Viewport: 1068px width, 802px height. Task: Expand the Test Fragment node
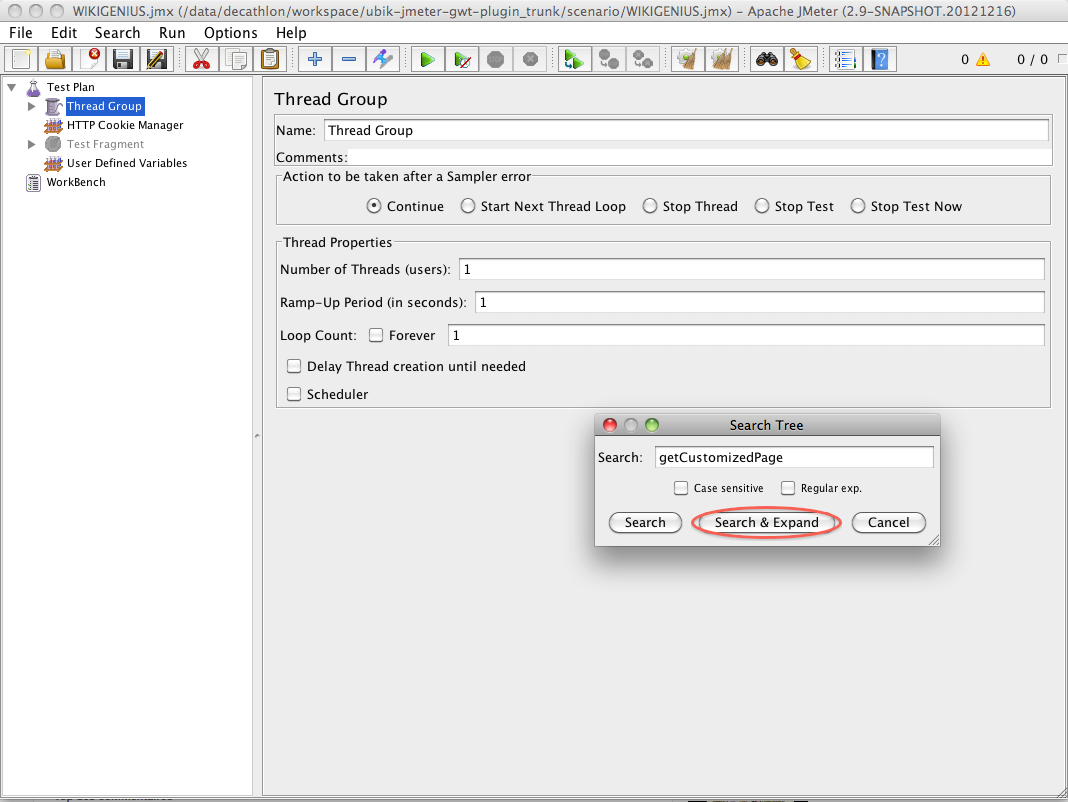point(31,144)
